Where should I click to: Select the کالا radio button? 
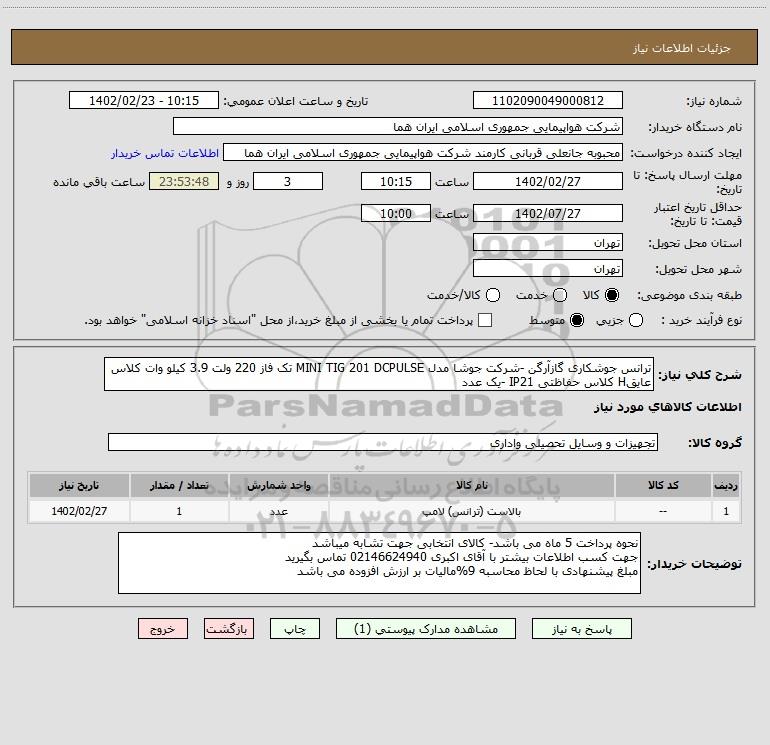point(612,295)
